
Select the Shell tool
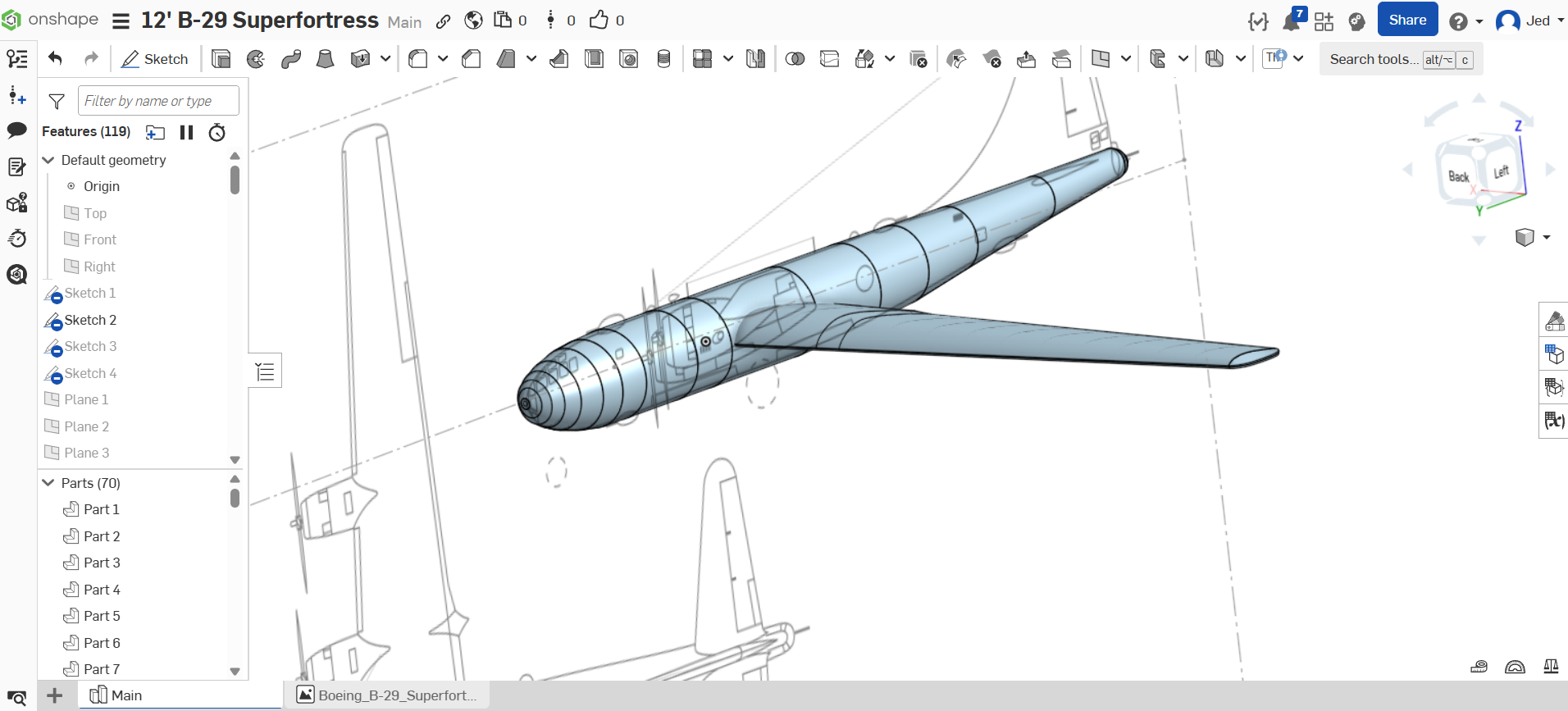tap(595, 58)
